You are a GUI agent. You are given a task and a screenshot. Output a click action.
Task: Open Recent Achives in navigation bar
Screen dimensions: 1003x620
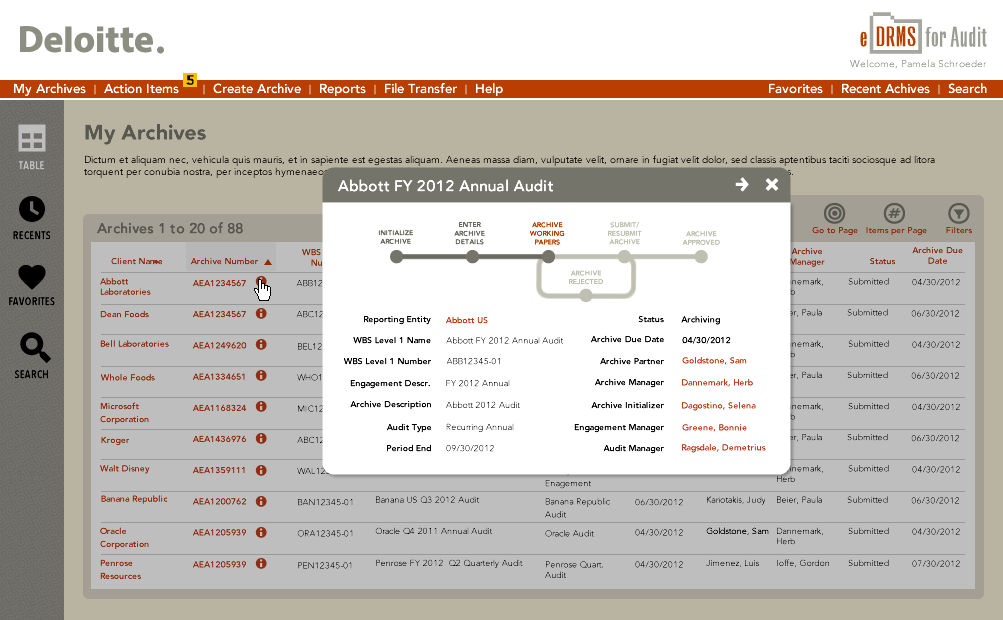pos(885,89)
